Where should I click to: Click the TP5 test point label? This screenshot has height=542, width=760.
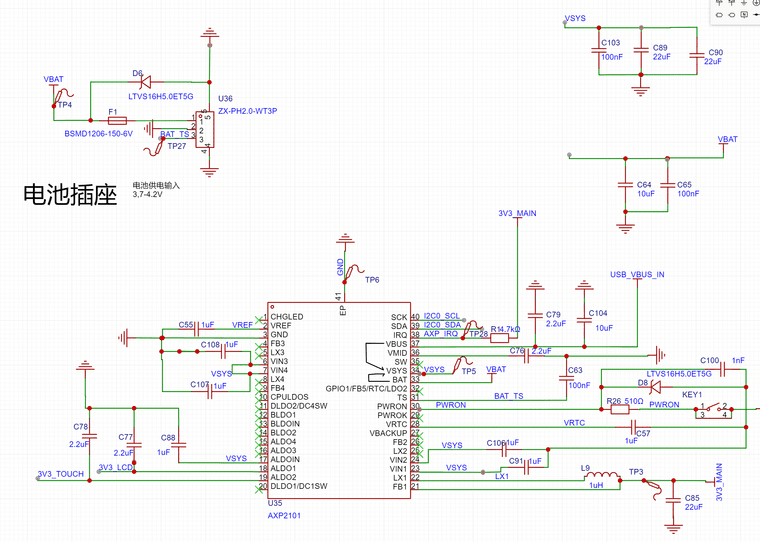tap(469, 371)
